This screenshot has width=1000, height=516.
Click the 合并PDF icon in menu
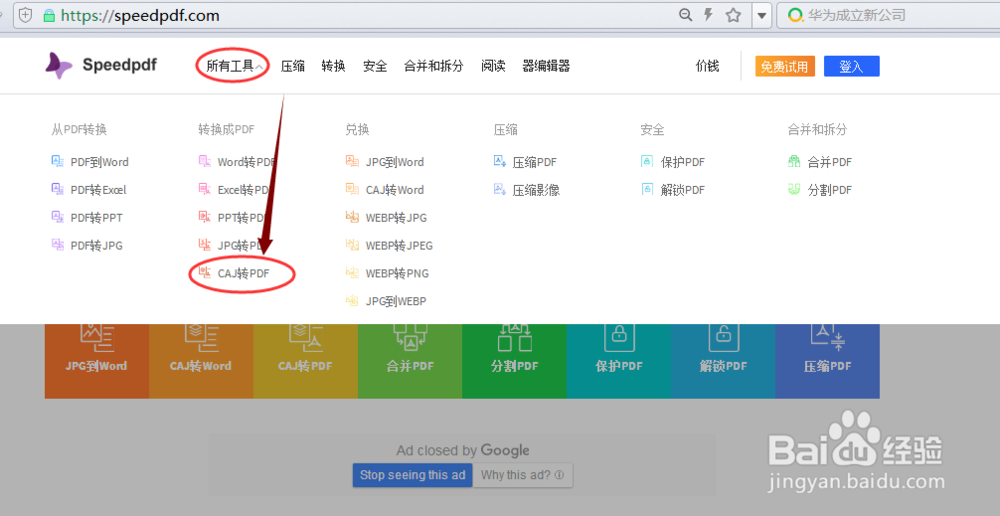click(x=795, y=161)
